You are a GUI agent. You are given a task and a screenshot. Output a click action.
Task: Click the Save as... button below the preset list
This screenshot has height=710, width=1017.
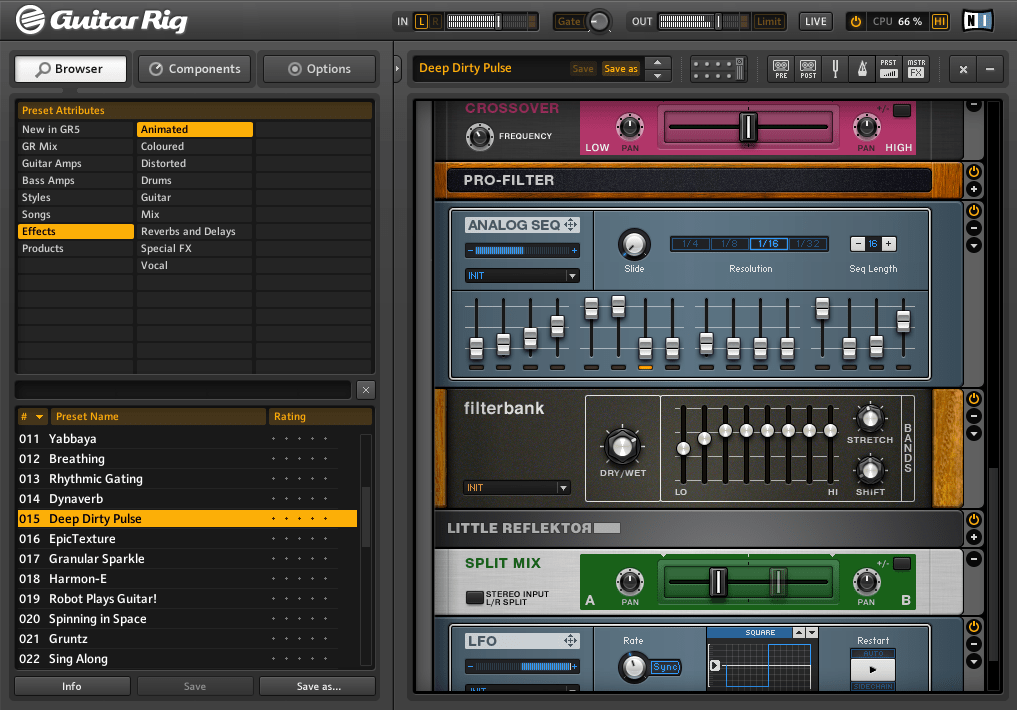pyautogui.click(x=318, y=686)
